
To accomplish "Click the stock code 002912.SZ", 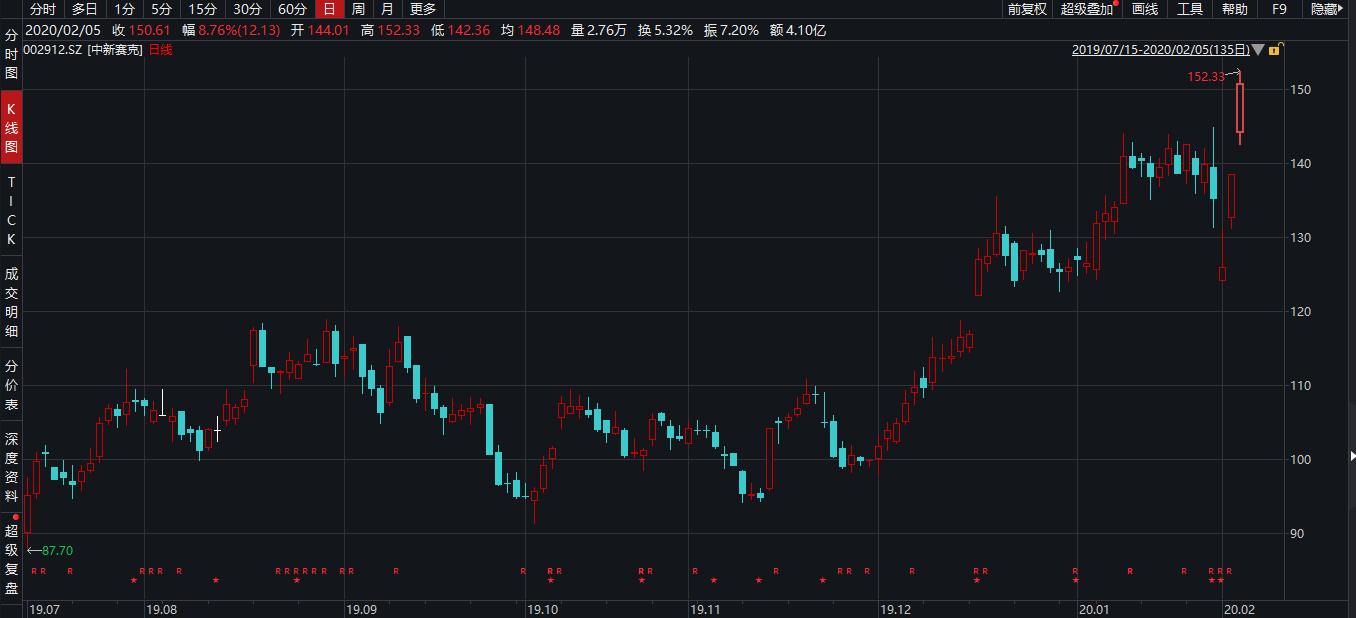I will pyautogui.click(x=54, y=49).
